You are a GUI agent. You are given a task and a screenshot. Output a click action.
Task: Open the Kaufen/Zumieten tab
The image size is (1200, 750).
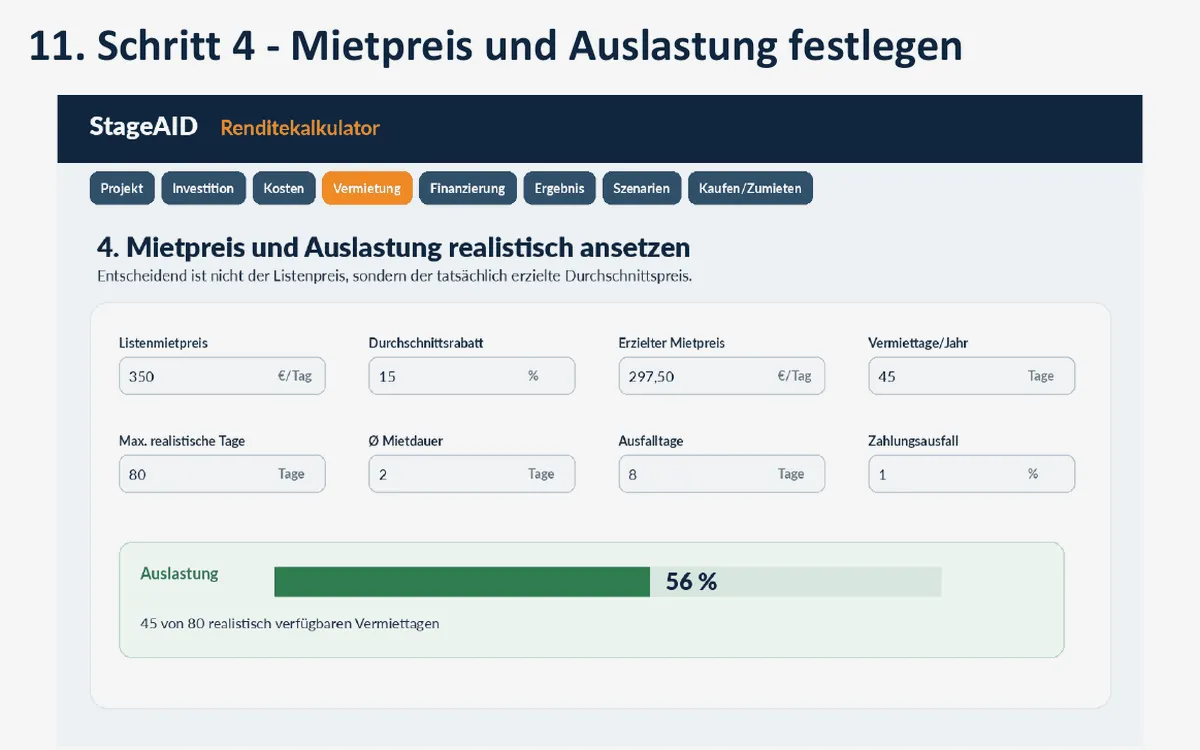750,188
